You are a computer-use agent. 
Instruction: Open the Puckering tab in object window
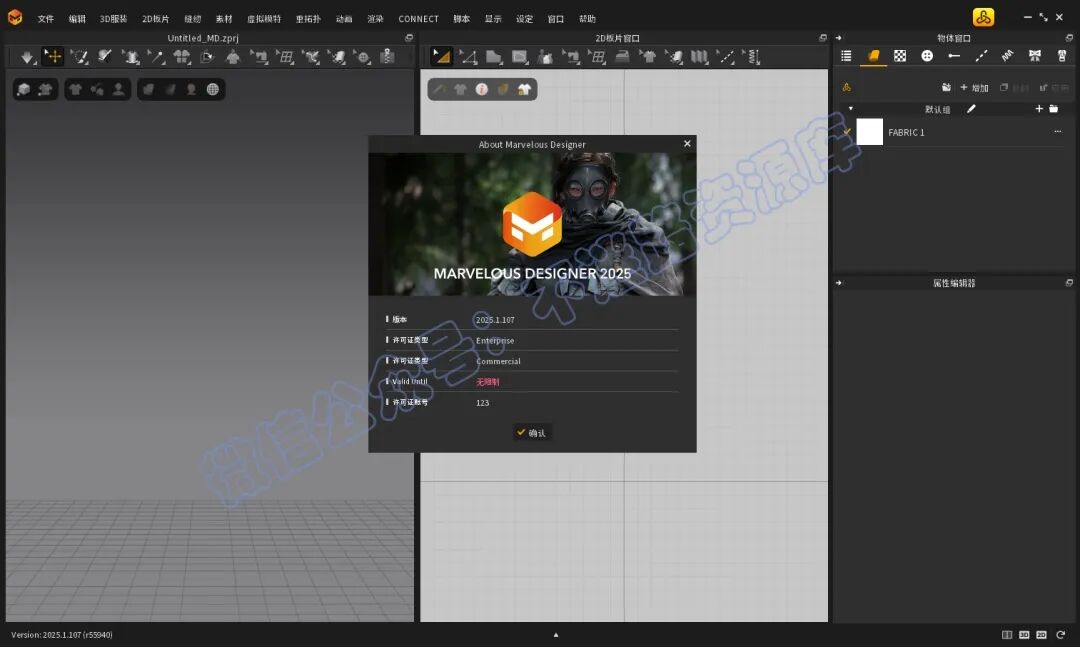click(x=1008, y=56)
